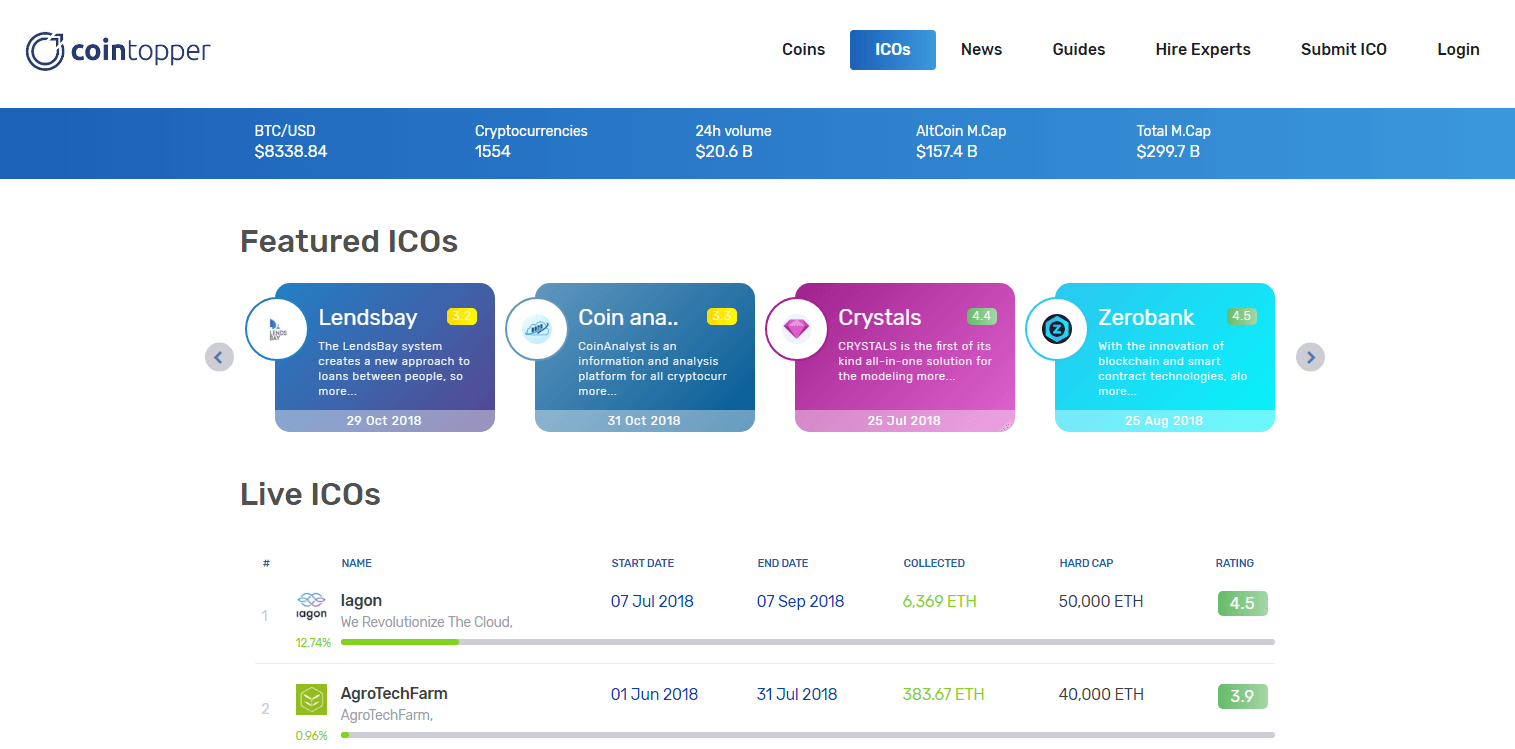Click the AgroTechFarm green logo icon
The height and width of the screenshot is (749, 1515).
(x=311, y=697)
